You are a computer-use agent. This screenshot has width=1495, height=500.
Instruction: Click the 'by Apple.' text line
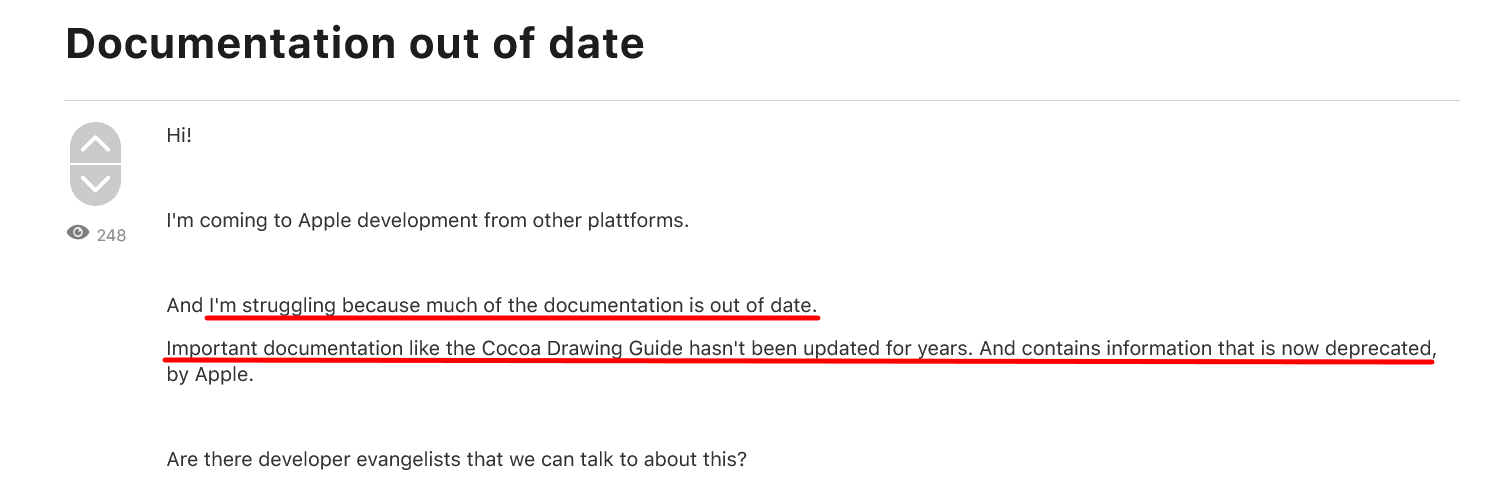[x=210, y=377]
